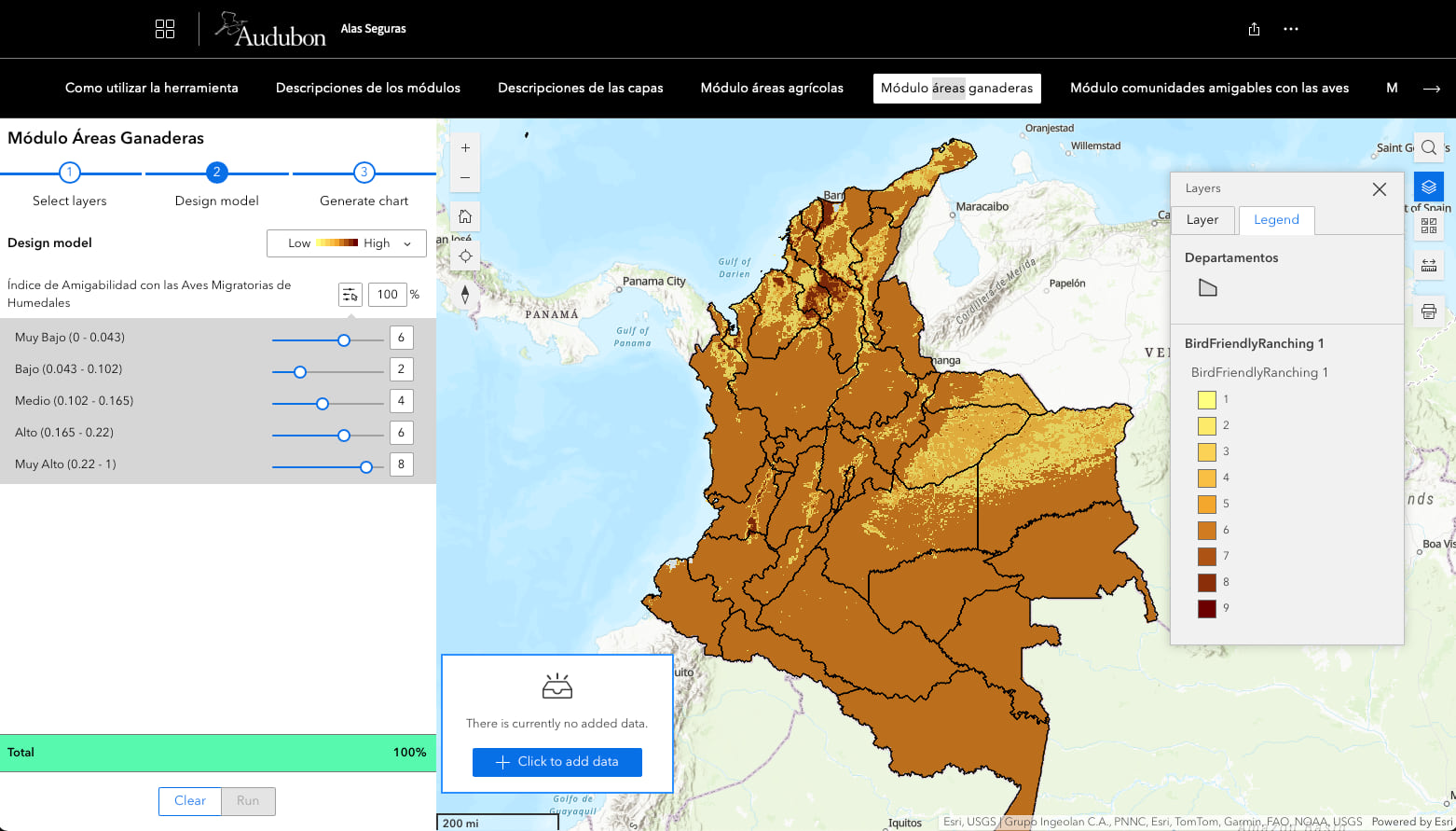This screenshot has width=1456, height=831.
Task: Select the Layers panel icon
Action: click(1428, 186)
